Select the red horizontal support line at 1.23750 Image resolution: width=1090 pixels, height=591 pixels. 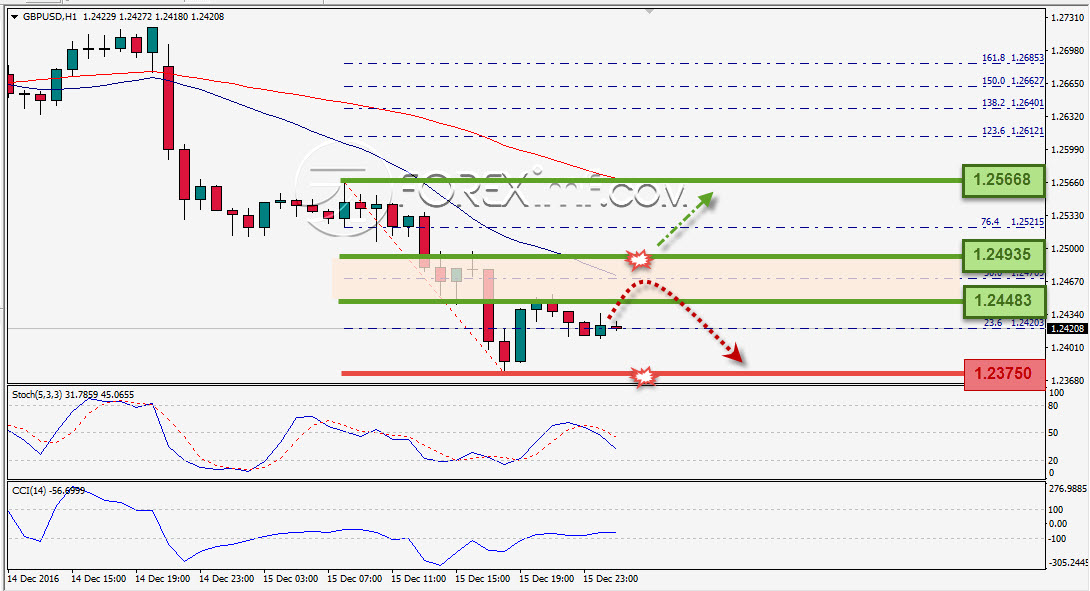(653, 374)
